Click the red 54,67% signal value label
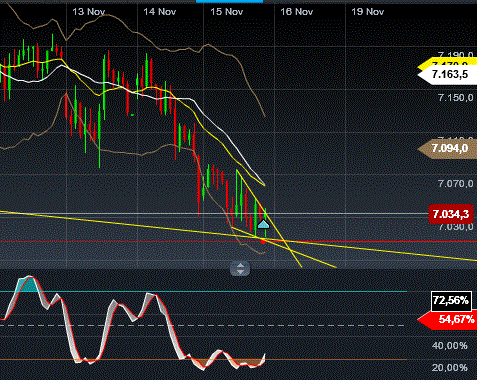477x380 pixels. tap(448, 320)
